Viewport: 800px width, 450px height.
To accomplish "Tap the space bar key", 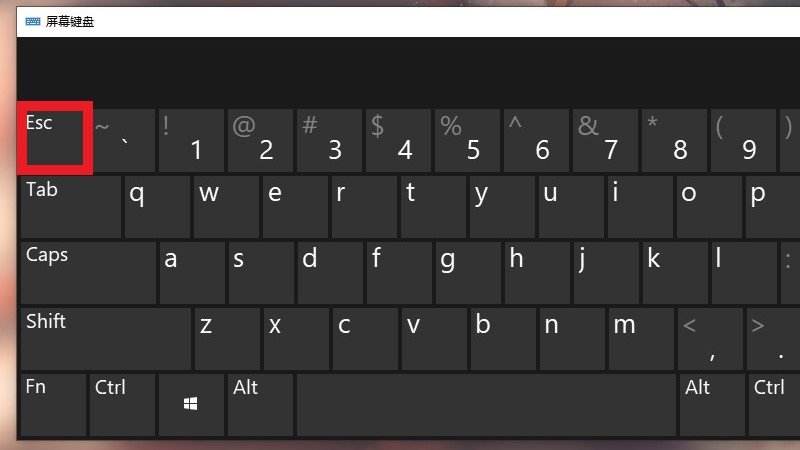I will (x=486, y=405).
